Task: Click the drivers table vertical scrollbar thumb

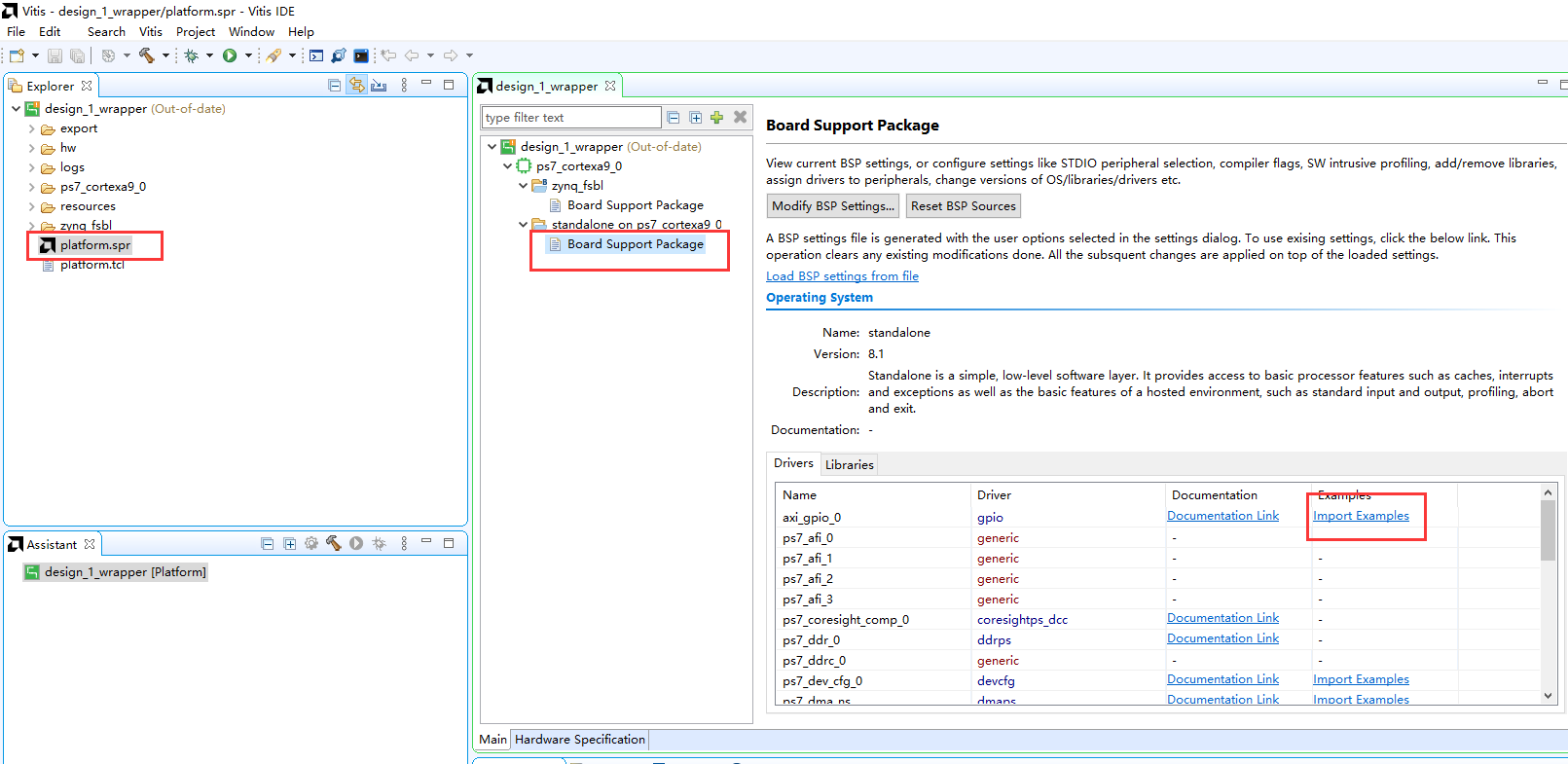Action: coord(1549,530)
